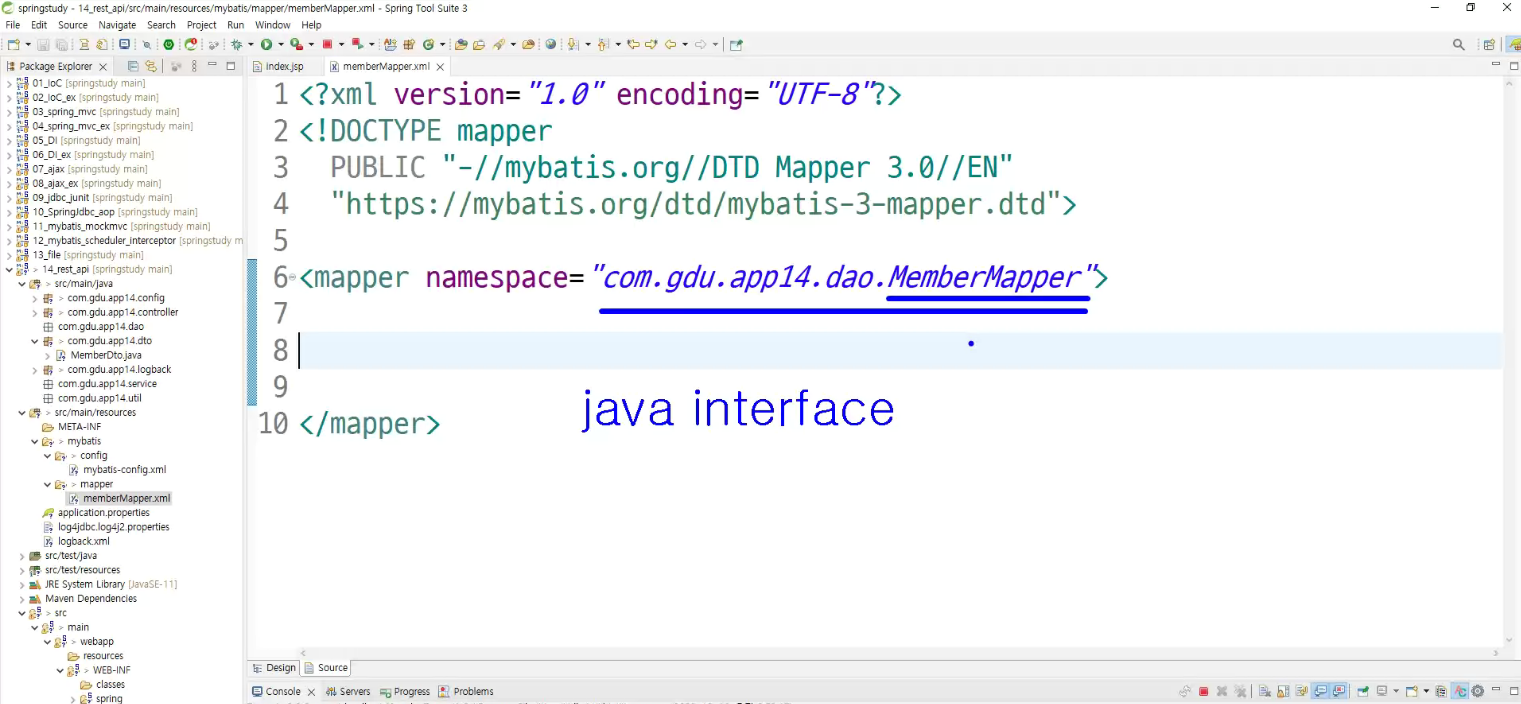Click the Back navigation yellow arrow
Screen dimensions: 1521x704
pyautogui.click(x=671, y=44)
